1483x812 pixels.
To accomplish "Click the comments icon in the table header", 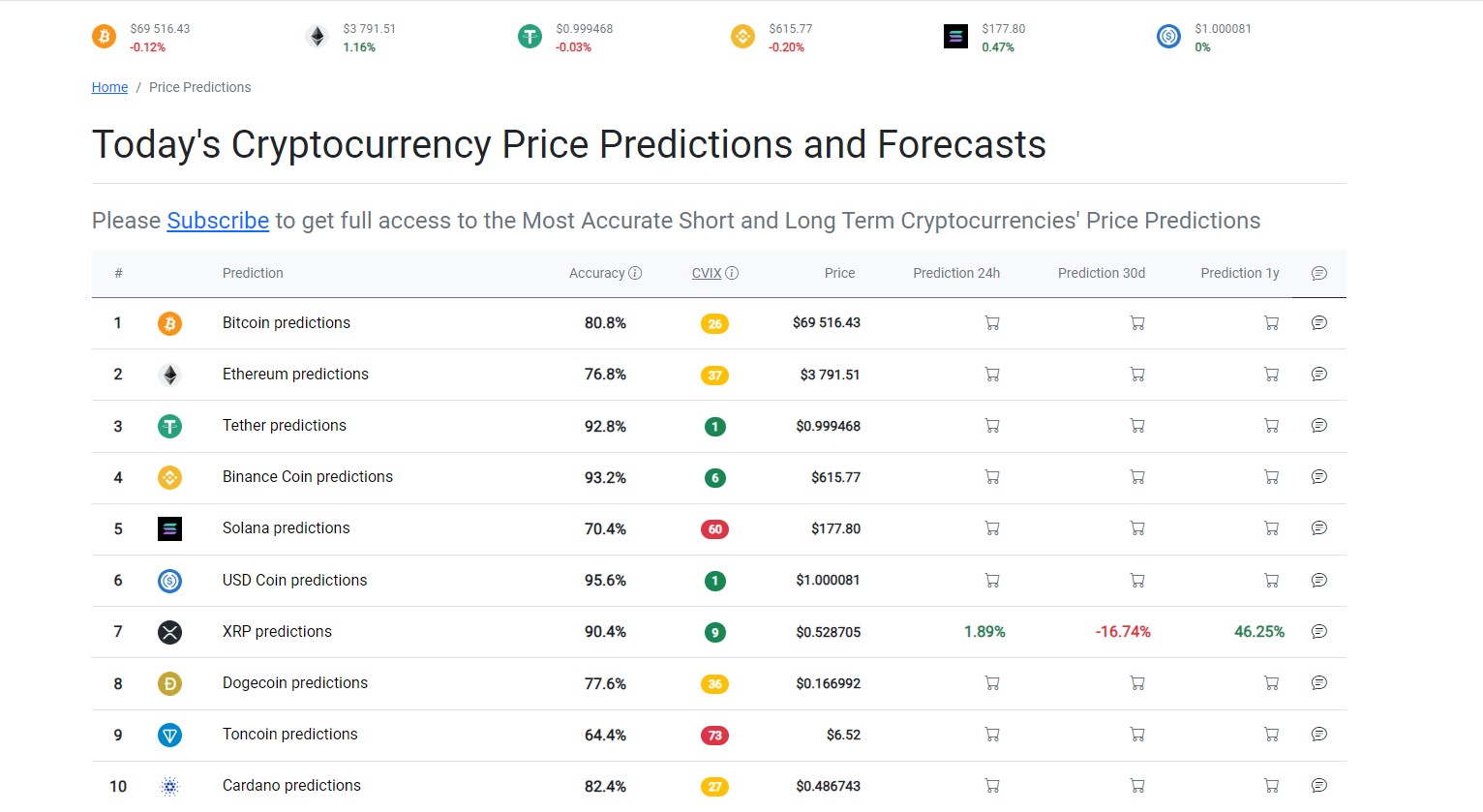I will (1318, 273).
